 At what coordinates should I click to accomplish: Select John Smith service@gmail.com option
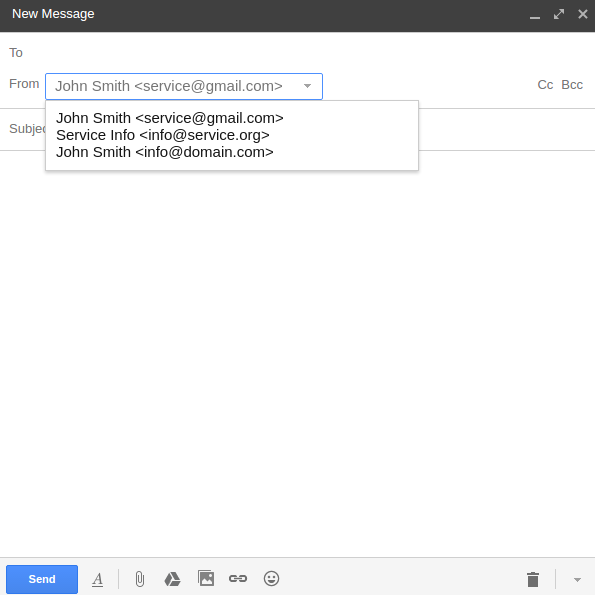coord(170,118)
